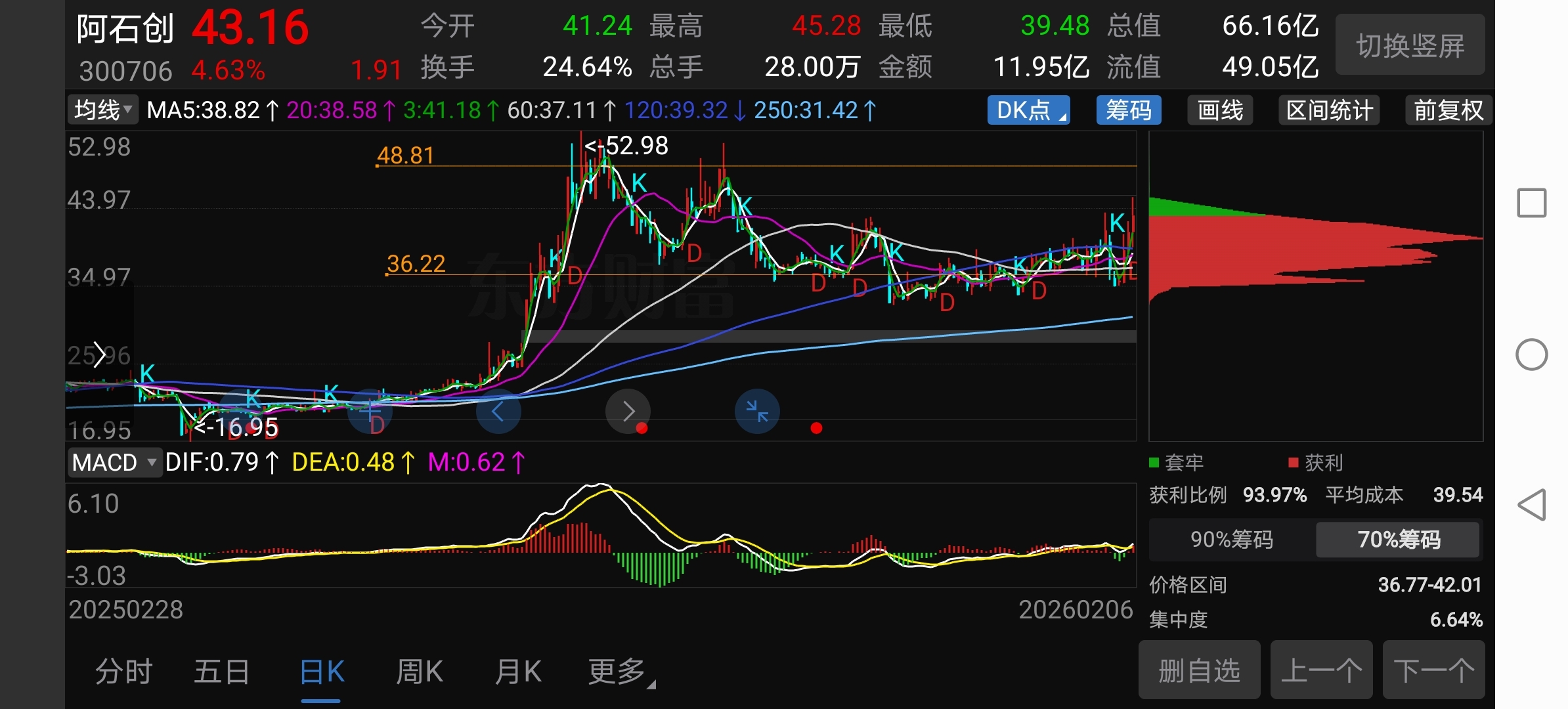This screenshot has height=709, width=1568.
Task: Select the 90%筹码 option
Action: [1231, 540]
